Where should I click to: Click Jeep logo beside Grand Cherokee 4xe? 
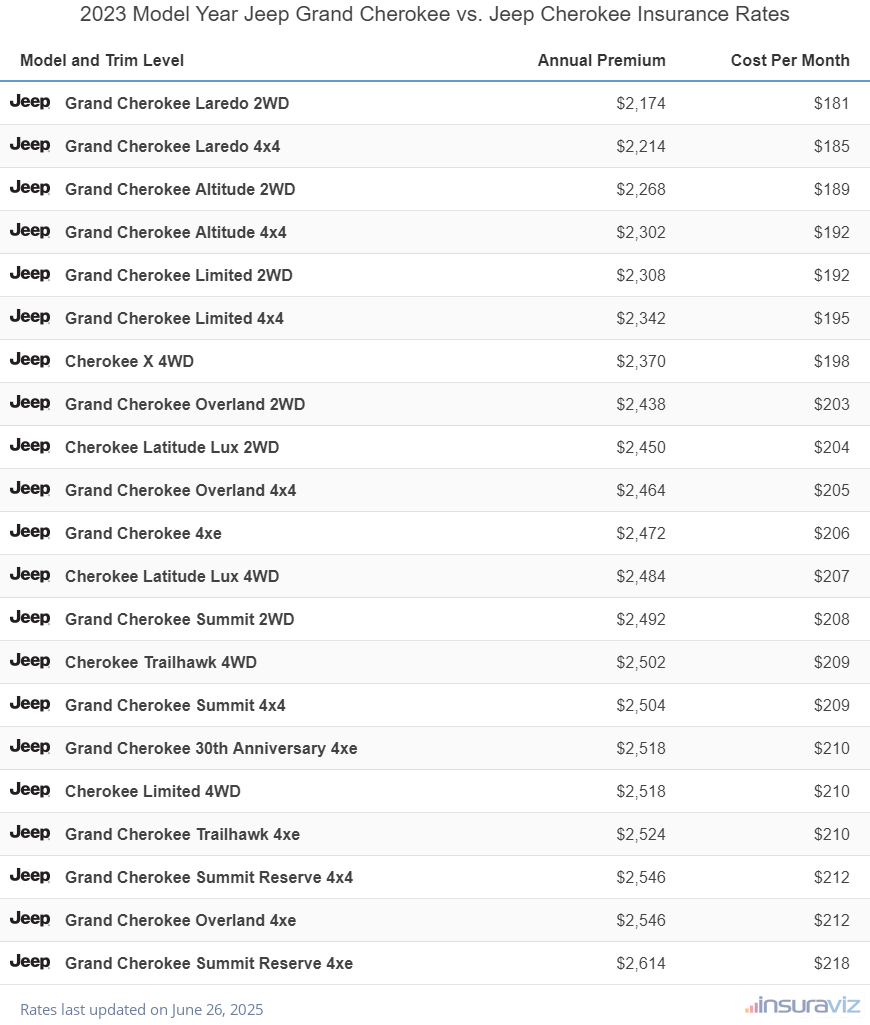[30, 532]
